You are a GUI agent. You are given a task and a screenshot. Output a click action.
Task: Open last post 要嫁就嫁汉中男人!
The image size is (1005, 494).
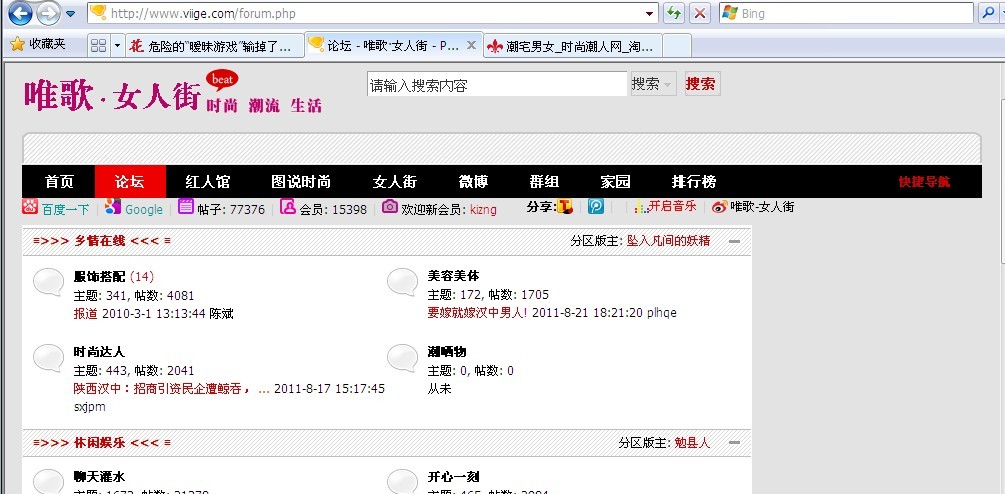(478, 313)
